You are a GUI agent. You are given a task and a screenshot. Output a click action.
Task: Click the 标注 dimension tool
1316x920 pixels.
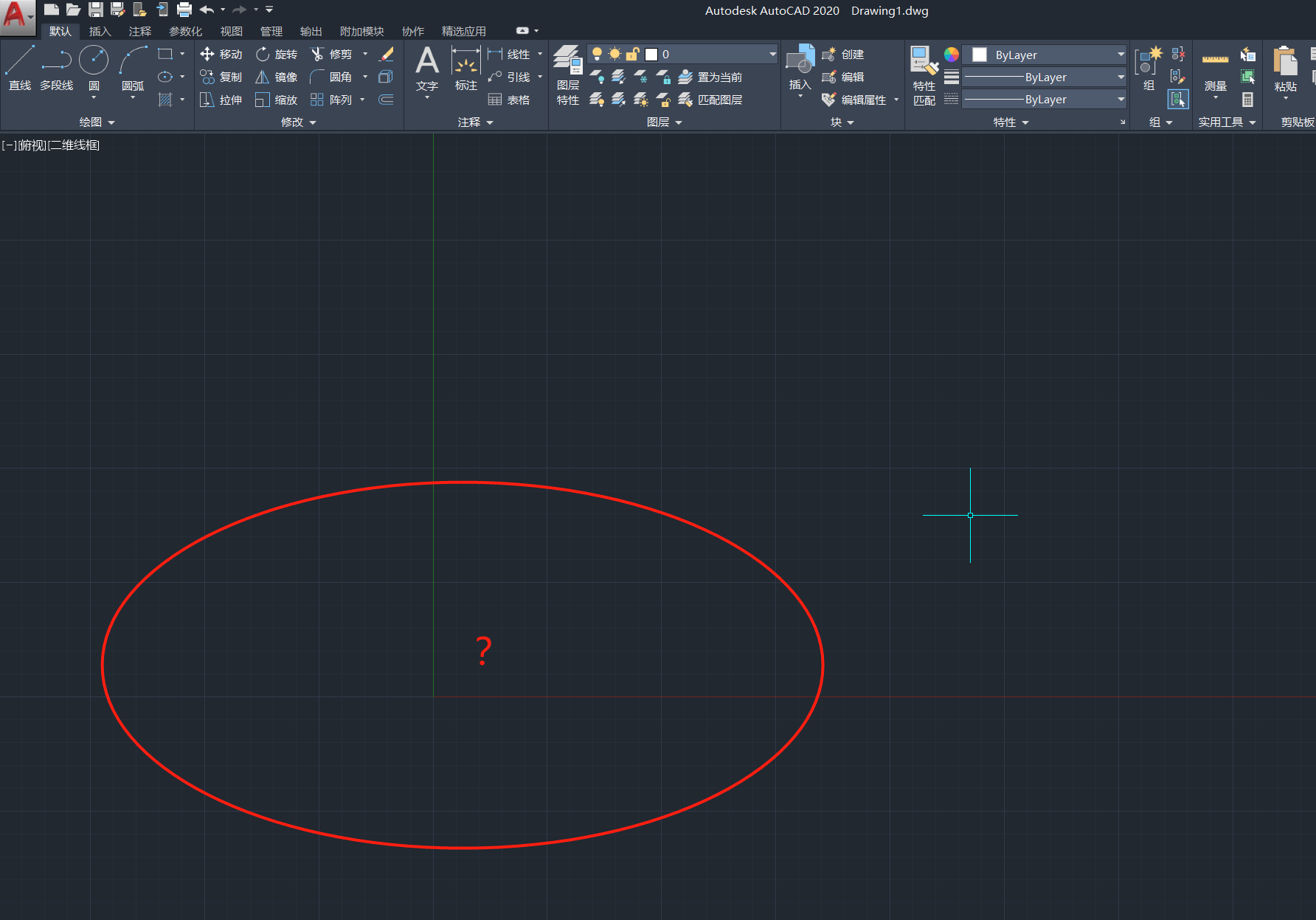coord(466,69)
